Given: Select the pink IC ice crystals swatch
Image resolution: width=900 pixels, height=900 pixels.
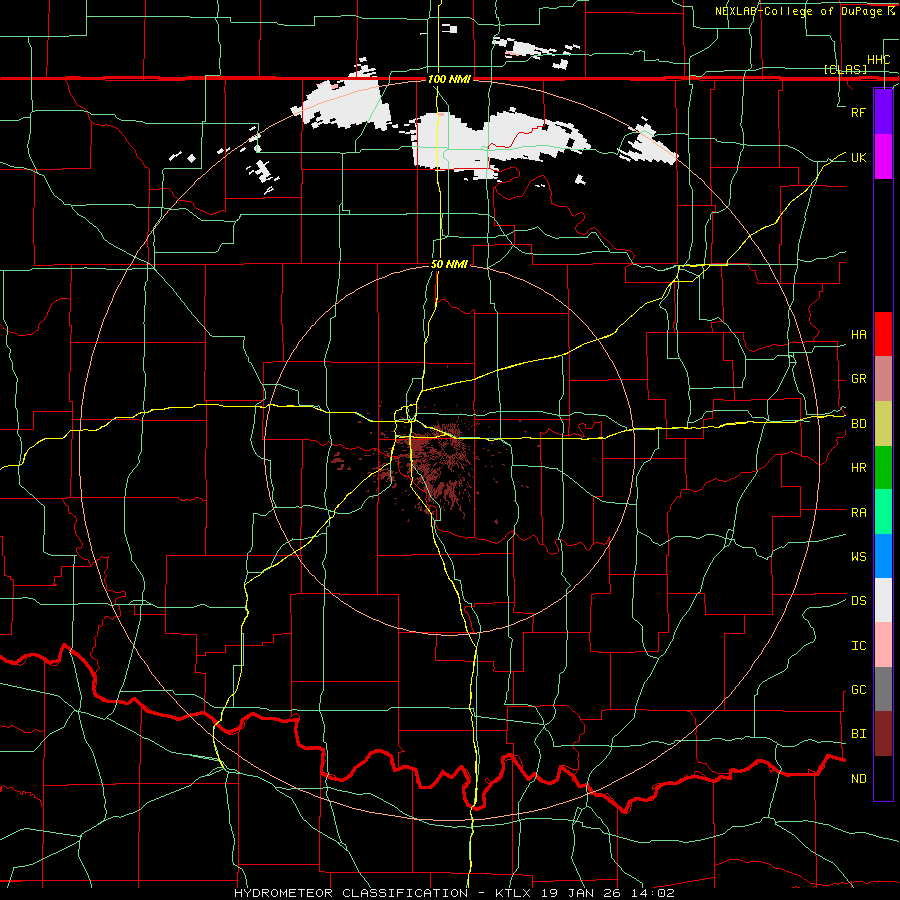Looking at the screenshot, I should [x=883, y=645].
